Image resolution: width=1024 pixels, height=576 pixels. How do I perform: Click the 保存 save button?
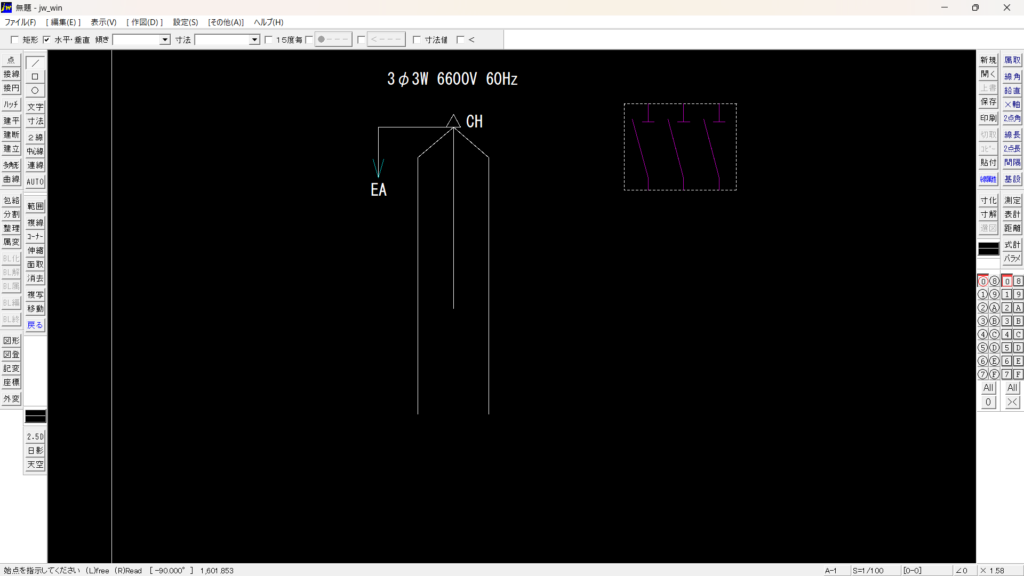tap(988, 102)
